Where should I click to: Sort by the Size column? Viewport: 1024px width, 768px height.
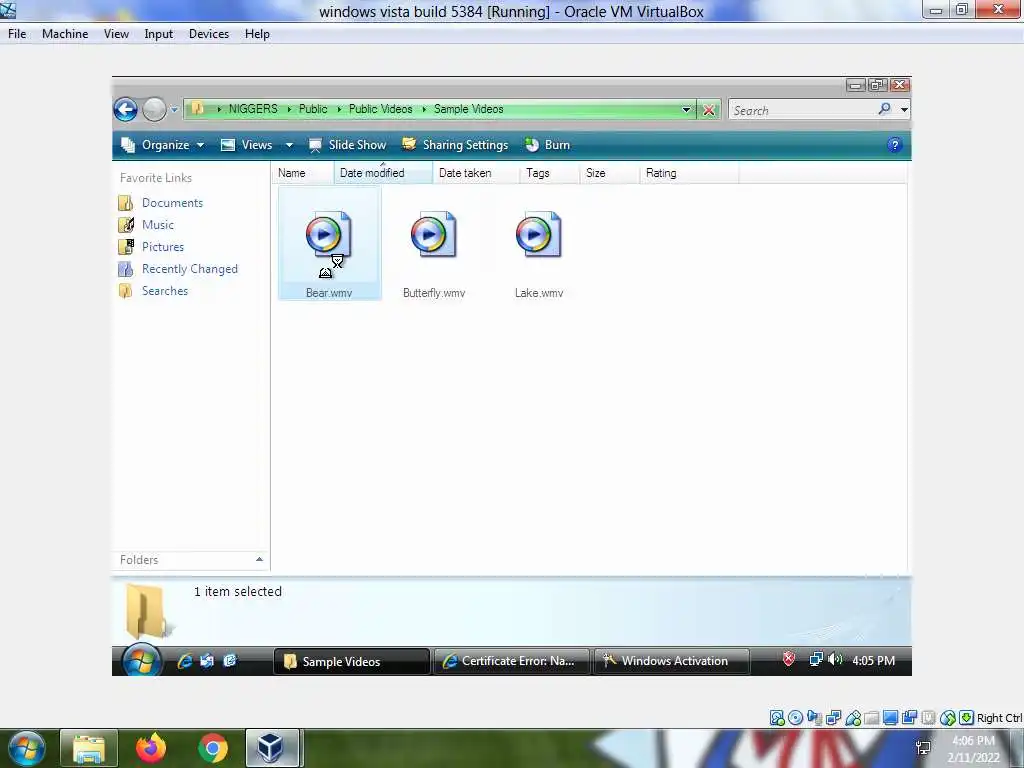(x=609, y=173)
